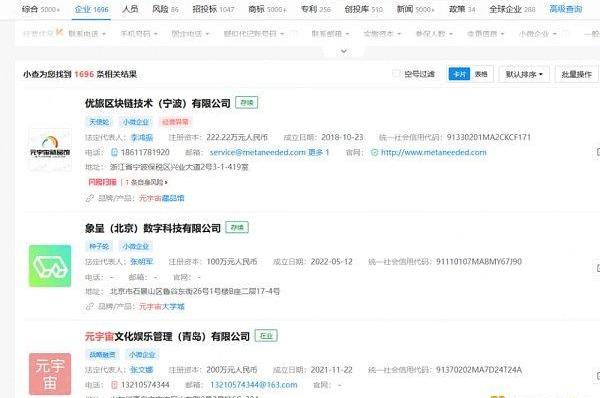Open the 高级查询 advanced search link
The height and width of the screenshot is (398, 600).
coord(566,9)
